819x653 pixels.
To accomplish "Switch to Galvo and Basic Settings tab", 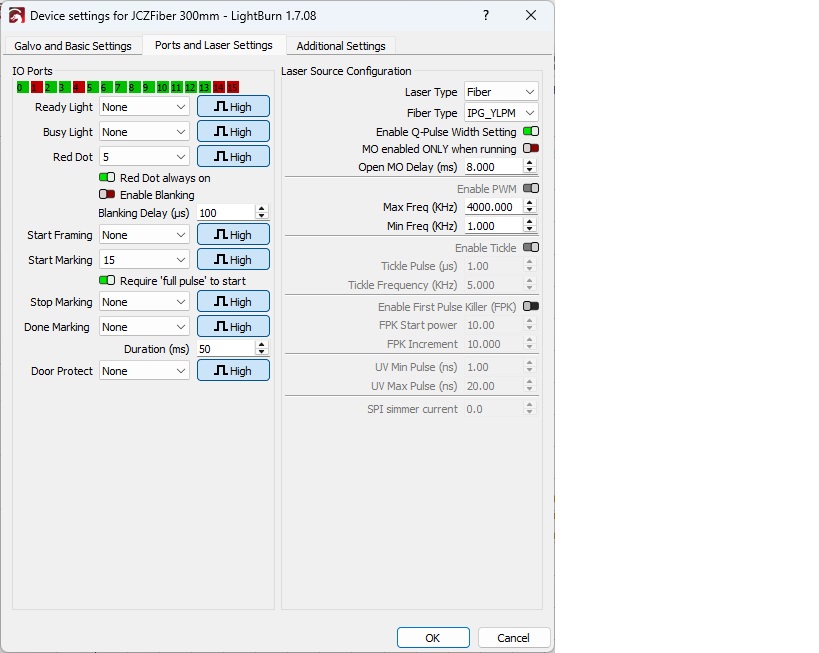I will pos(73,46).
